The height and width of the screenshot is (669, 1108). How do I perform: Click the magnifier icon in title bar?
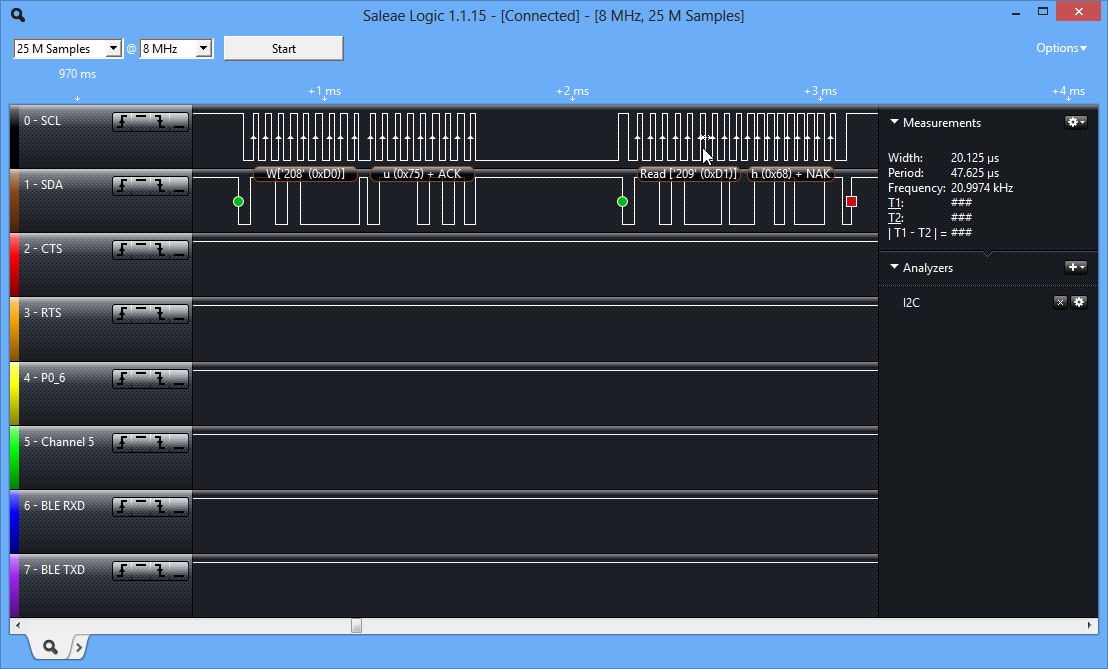click(x=18, y=15)
